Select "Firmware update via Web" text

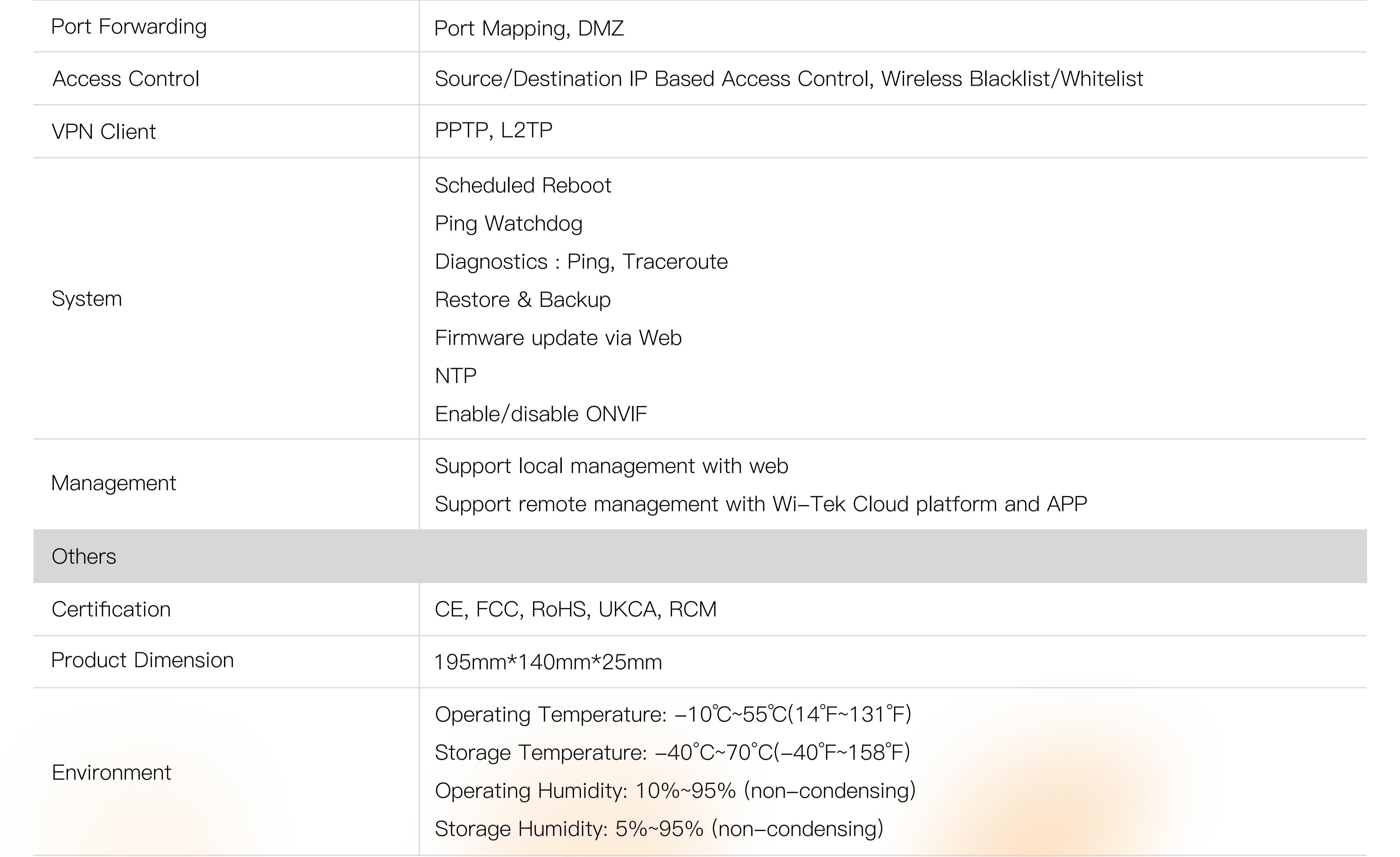pos(558,338)
